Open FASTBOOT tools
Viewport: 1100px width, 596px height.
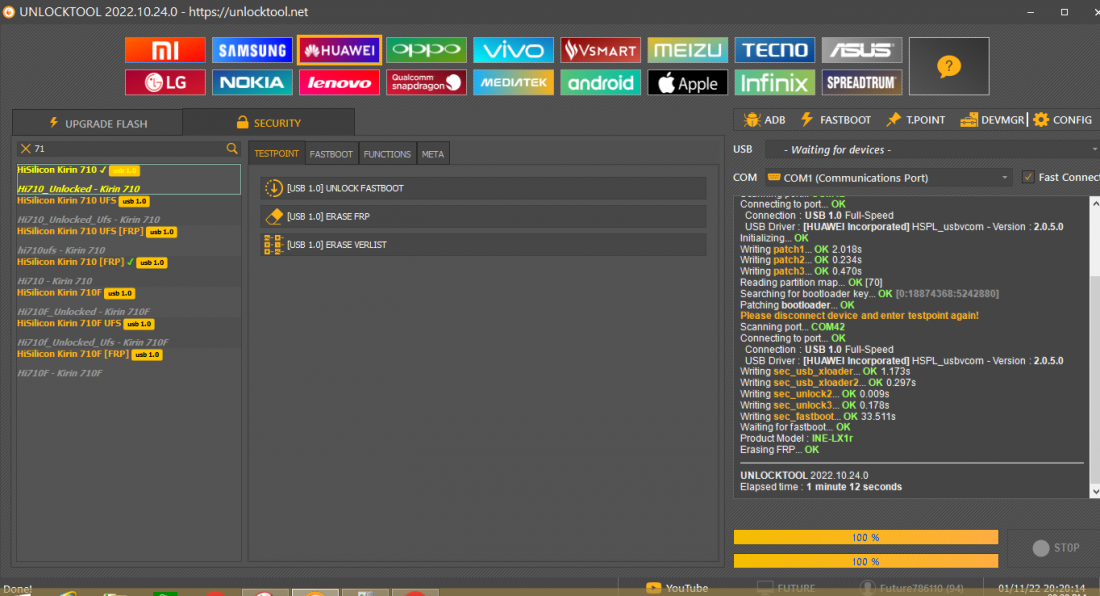coord(836,120)
